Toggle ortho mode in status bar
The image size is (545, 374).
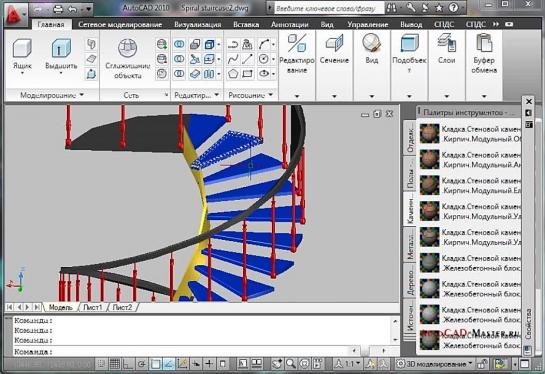point(128,364)
